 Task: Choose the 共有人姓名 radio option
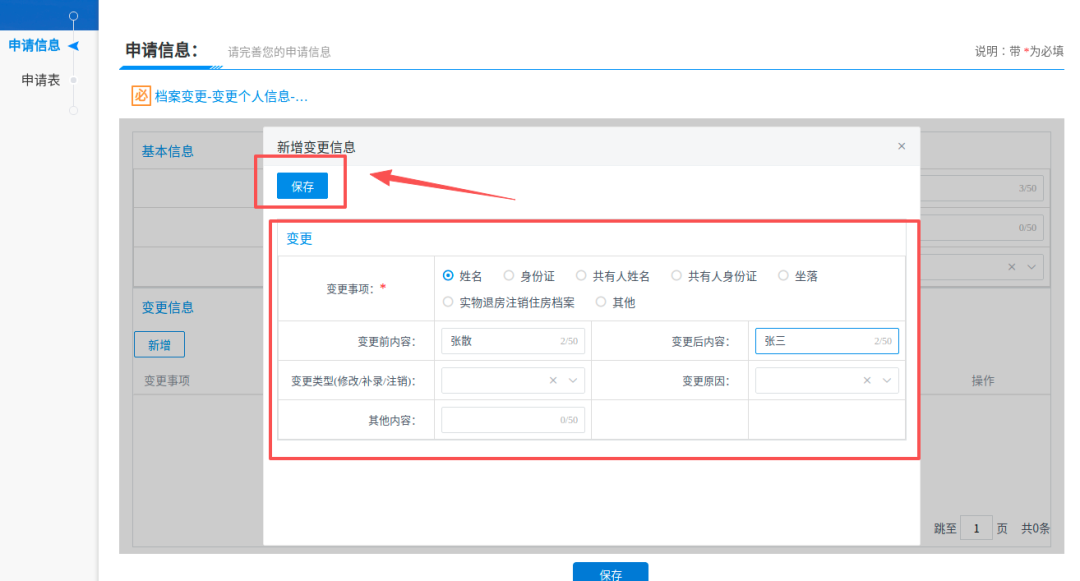(x=581, y=276)
